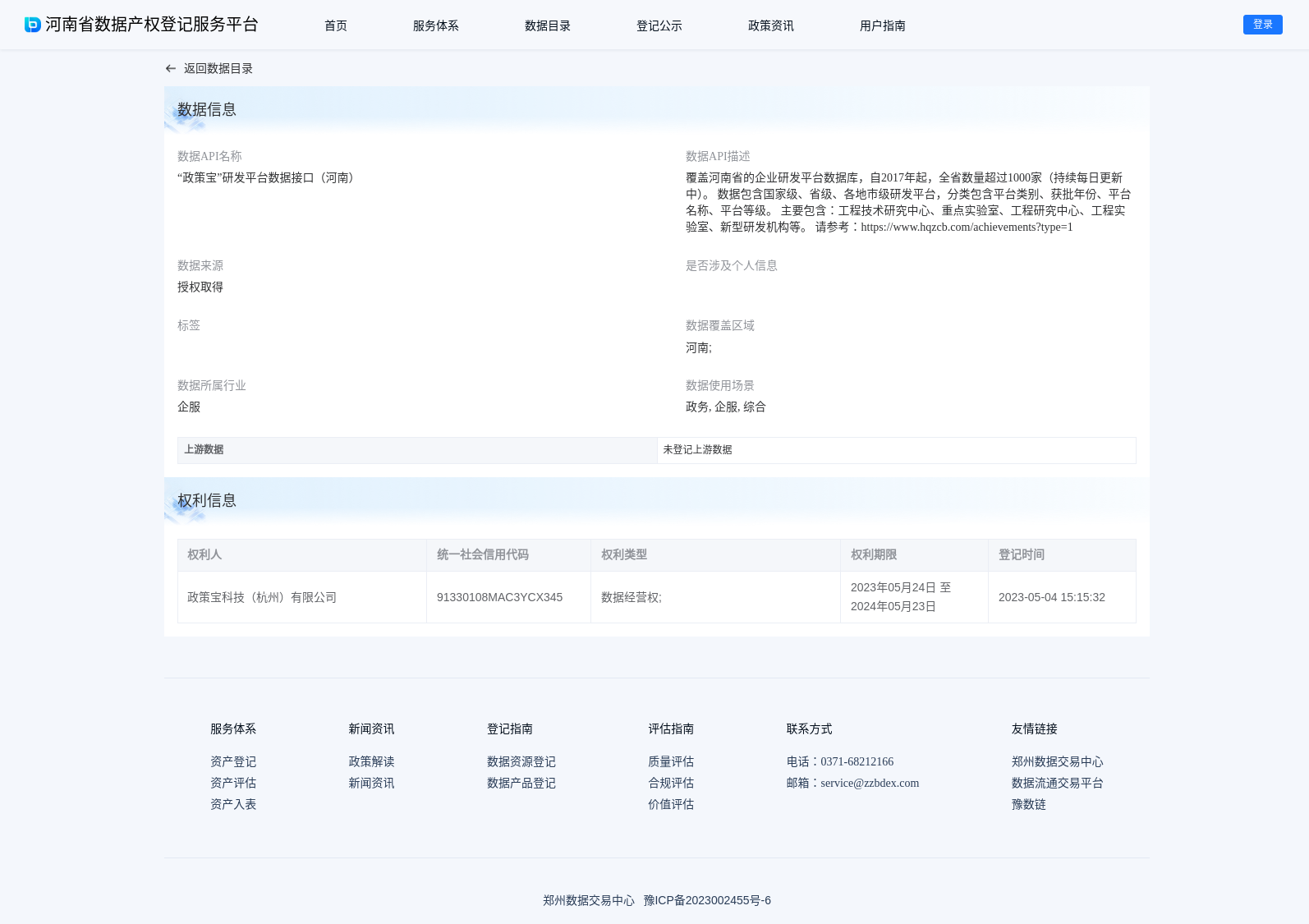The width and height of the screenshot is (1309, 924).
Task: Click 未登记上游数据 cell
Action: pos(897,450)
